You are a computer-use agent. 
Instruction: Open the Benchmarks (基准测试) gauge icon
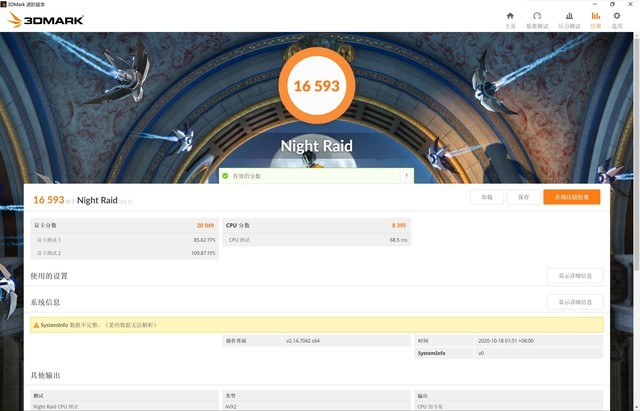tap(537, 16)
